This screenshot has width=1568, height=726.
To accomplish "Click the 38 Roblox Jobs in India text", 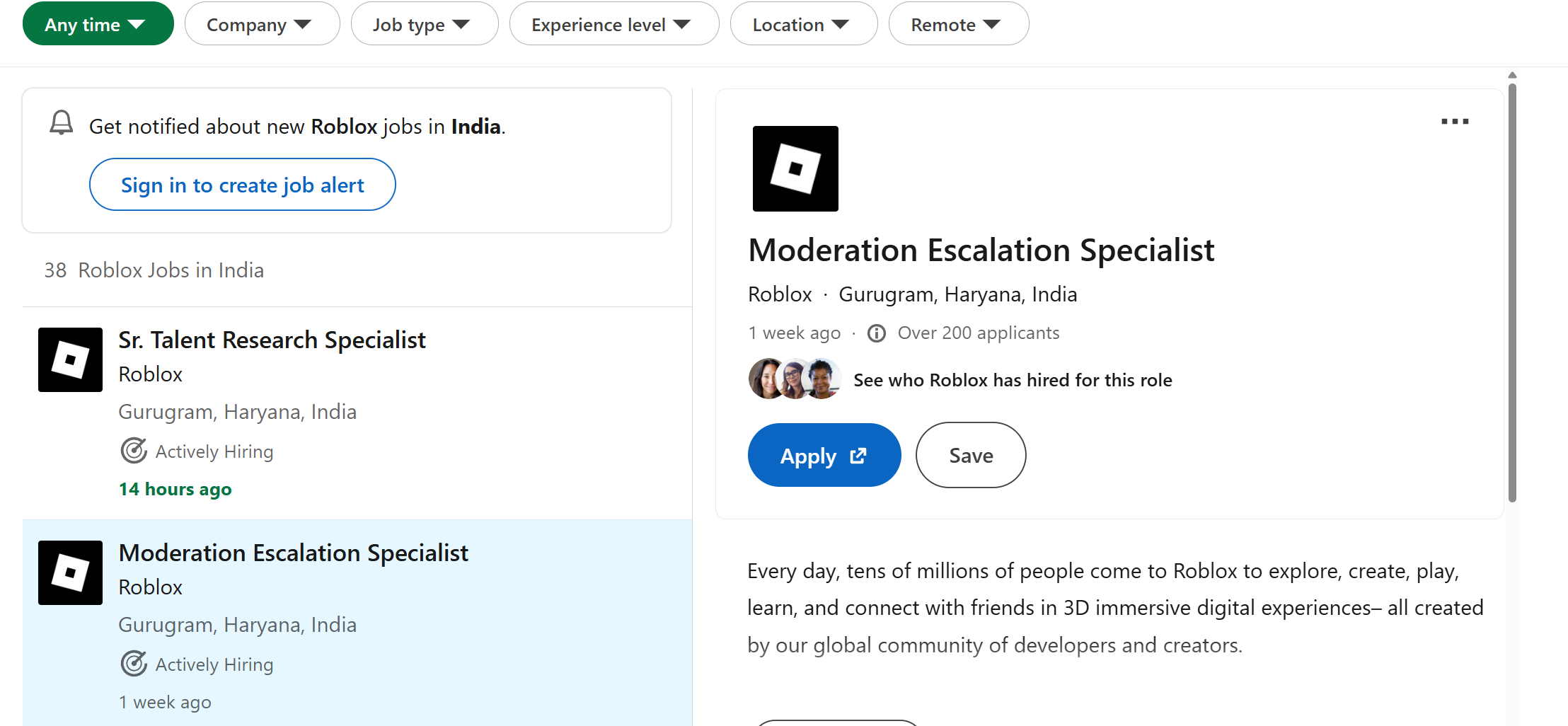I will click(154, 270).
